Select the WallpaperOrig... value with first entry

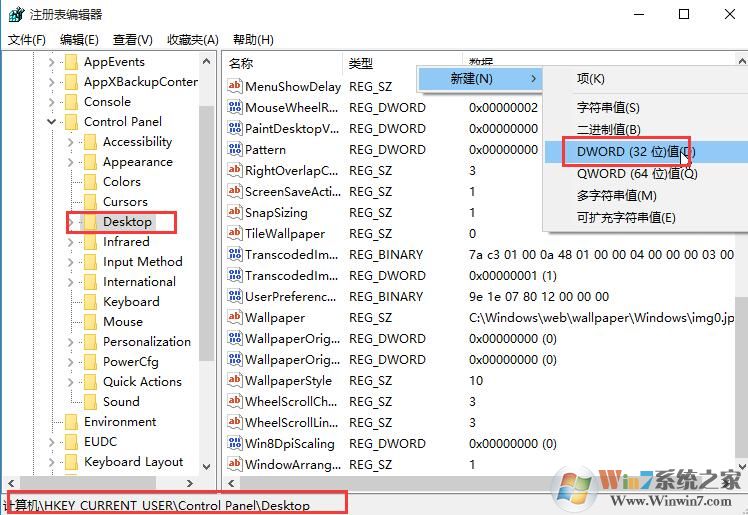tap(292, 339)
